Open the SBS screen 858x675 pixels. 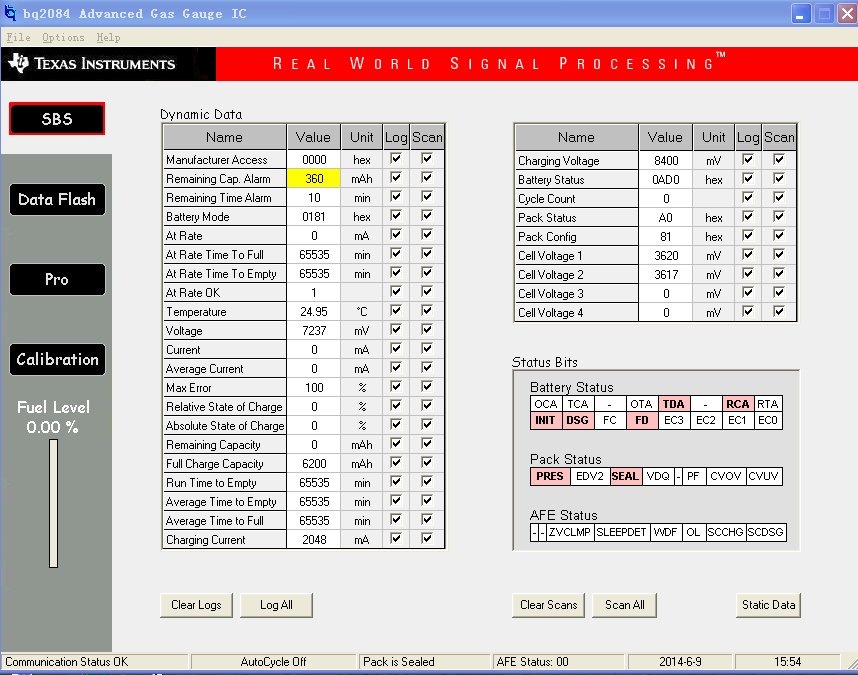tap(57, 119)
